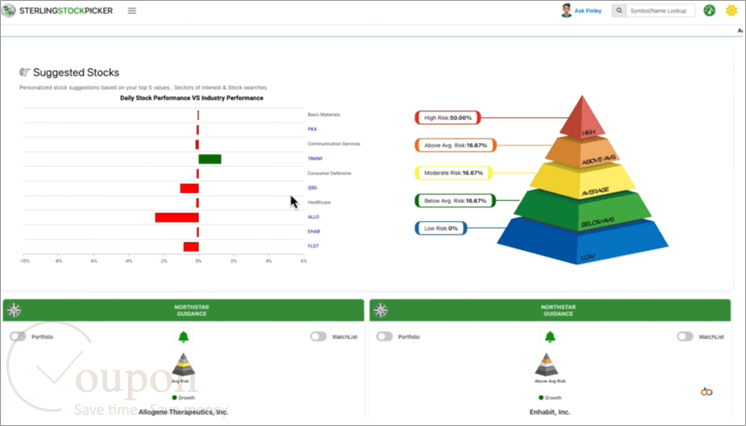
Task: Click the Healthcare chart label
Action: pos(319,202)
